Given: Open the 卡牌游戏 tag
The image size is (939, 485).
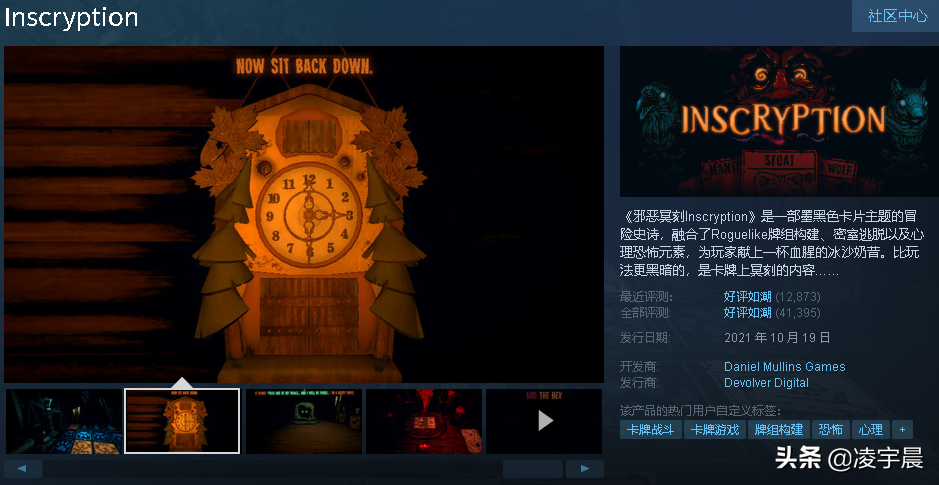Looking at the screenshot, I should click(714, 430).
